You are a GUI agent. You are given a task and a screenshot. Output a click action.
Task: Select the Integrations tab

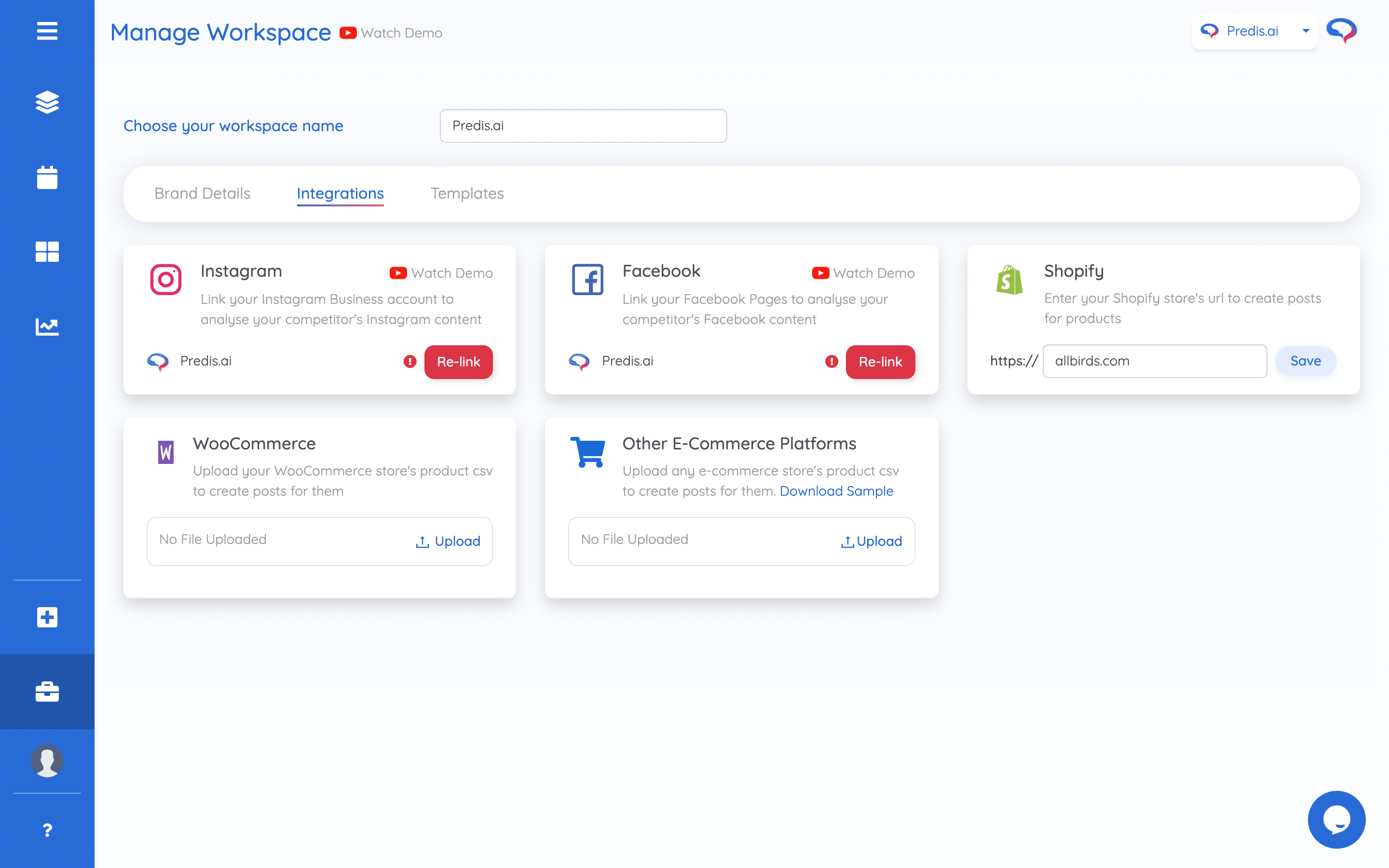[x=340, y=193]
